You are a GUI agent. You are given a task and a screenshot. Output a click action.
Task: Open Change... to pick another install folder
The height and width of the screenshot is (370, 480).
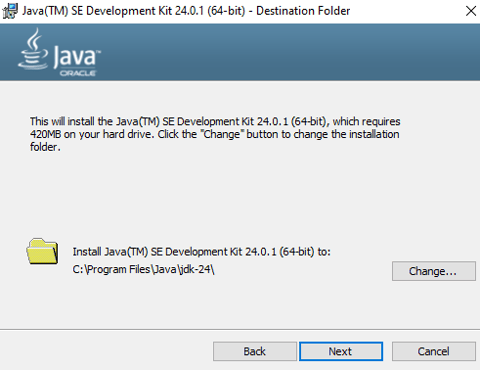point(434,271)
